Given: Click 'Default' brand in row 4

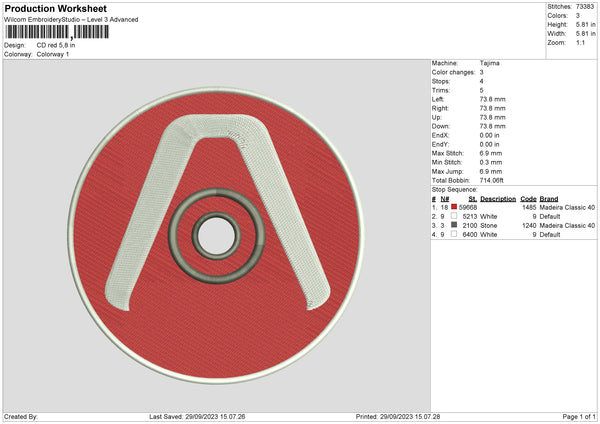Looking at the screenshot, I should point(550,235).
